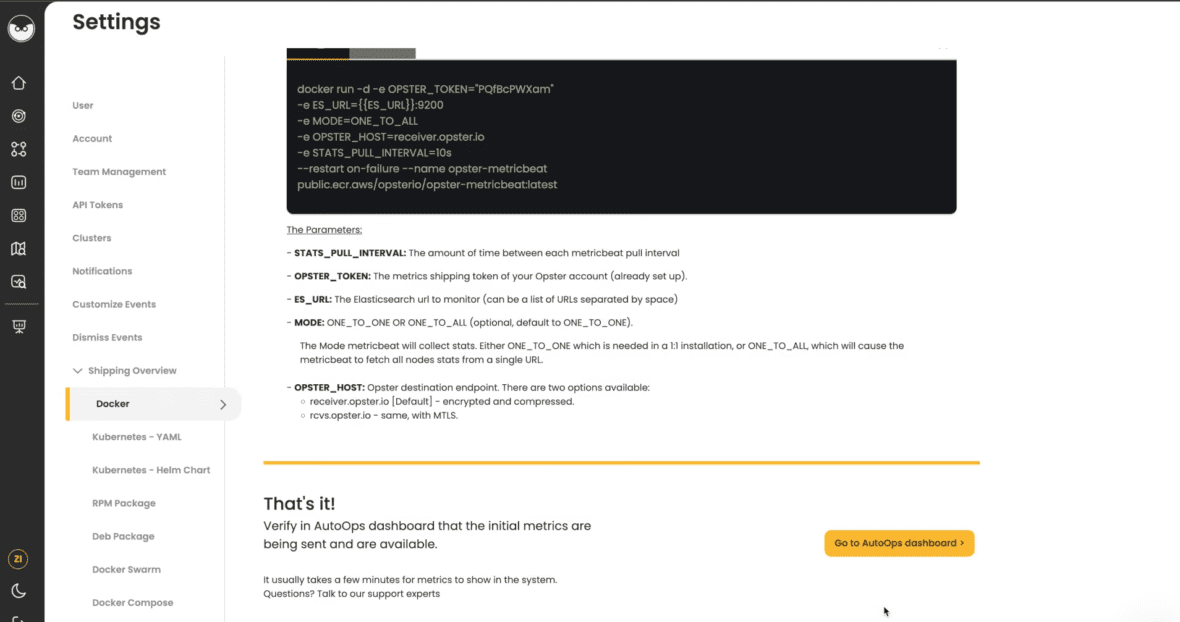Click receiver.opster.io [Default] bullet text
The image size is (1180, 622).
pyautogui.click(x=442, y=402)
